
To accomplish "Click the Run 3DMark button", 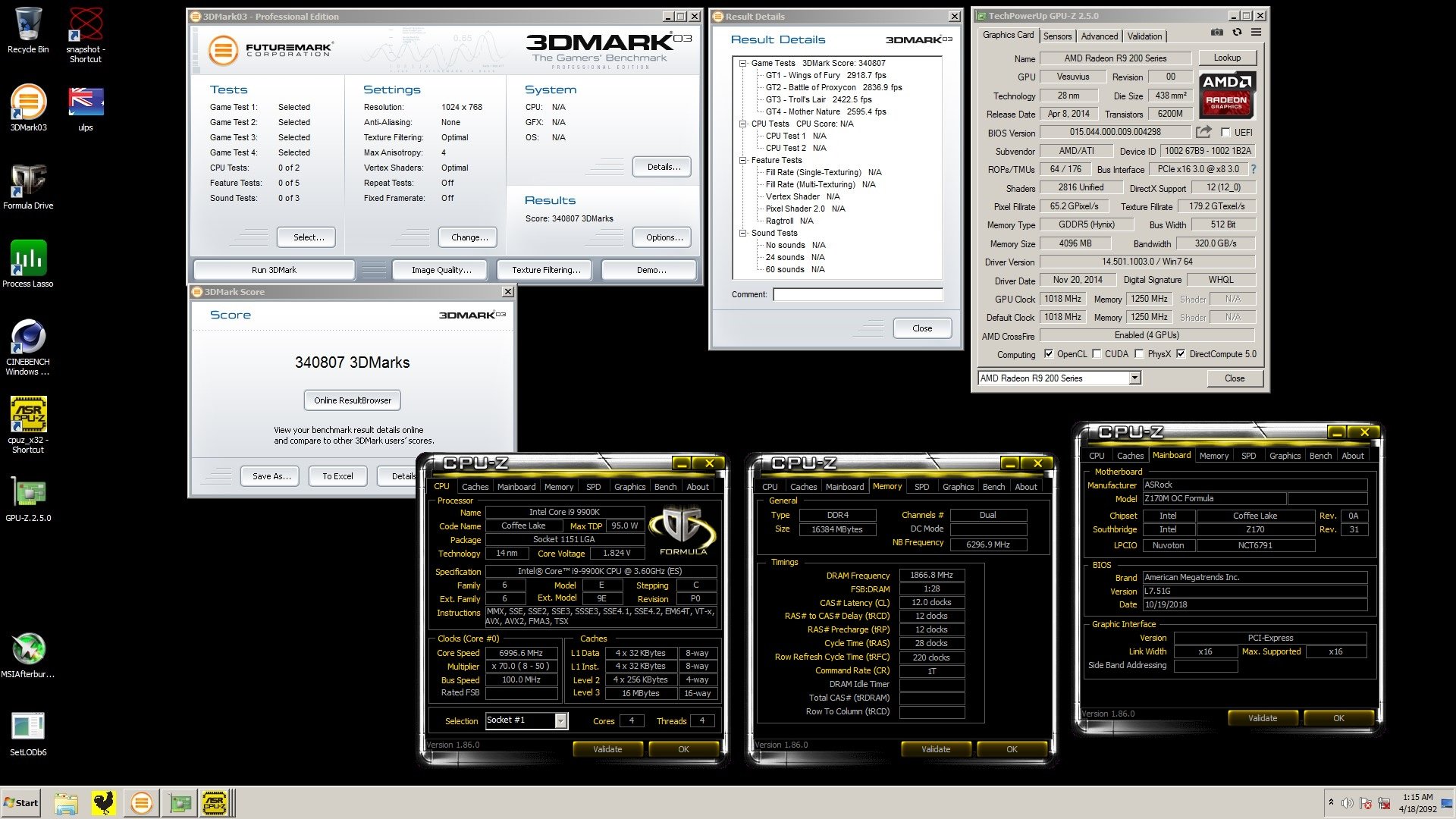I will point(274,270).
